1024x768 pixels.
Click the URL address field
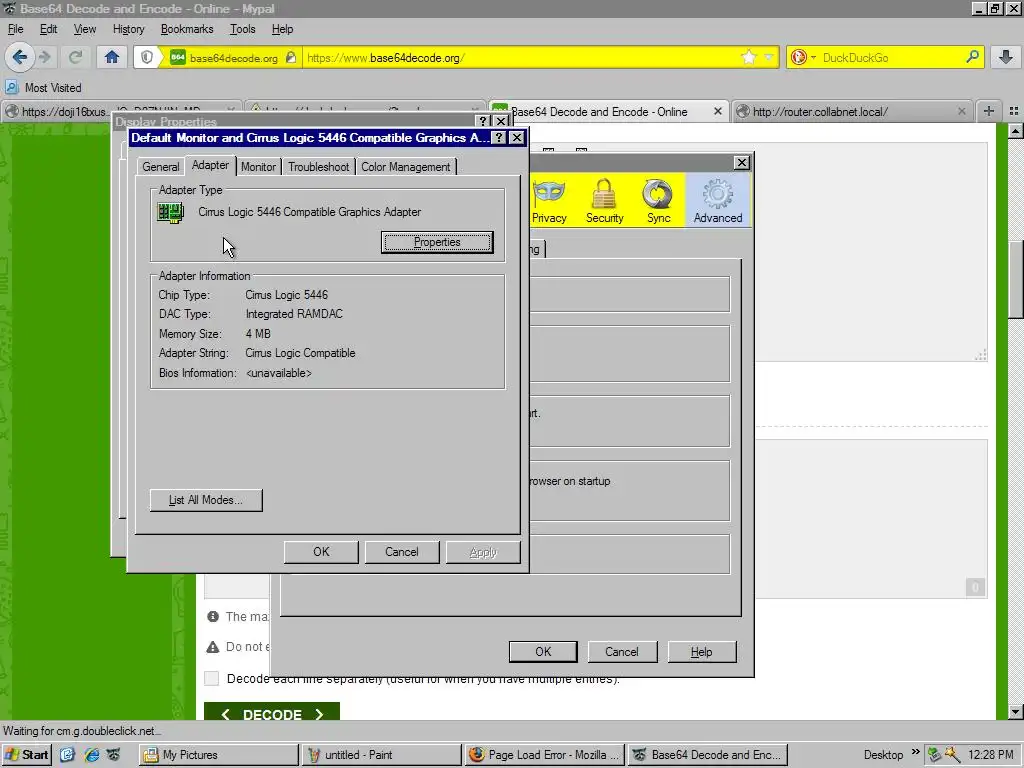(522, 57)
